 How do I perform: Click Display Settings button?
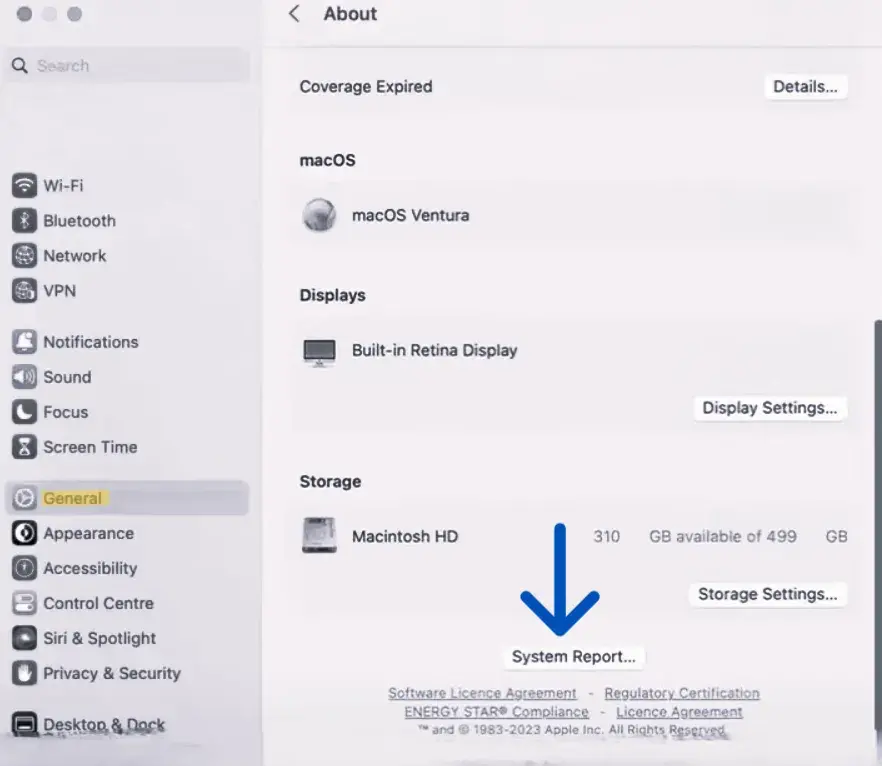[769, 408]
